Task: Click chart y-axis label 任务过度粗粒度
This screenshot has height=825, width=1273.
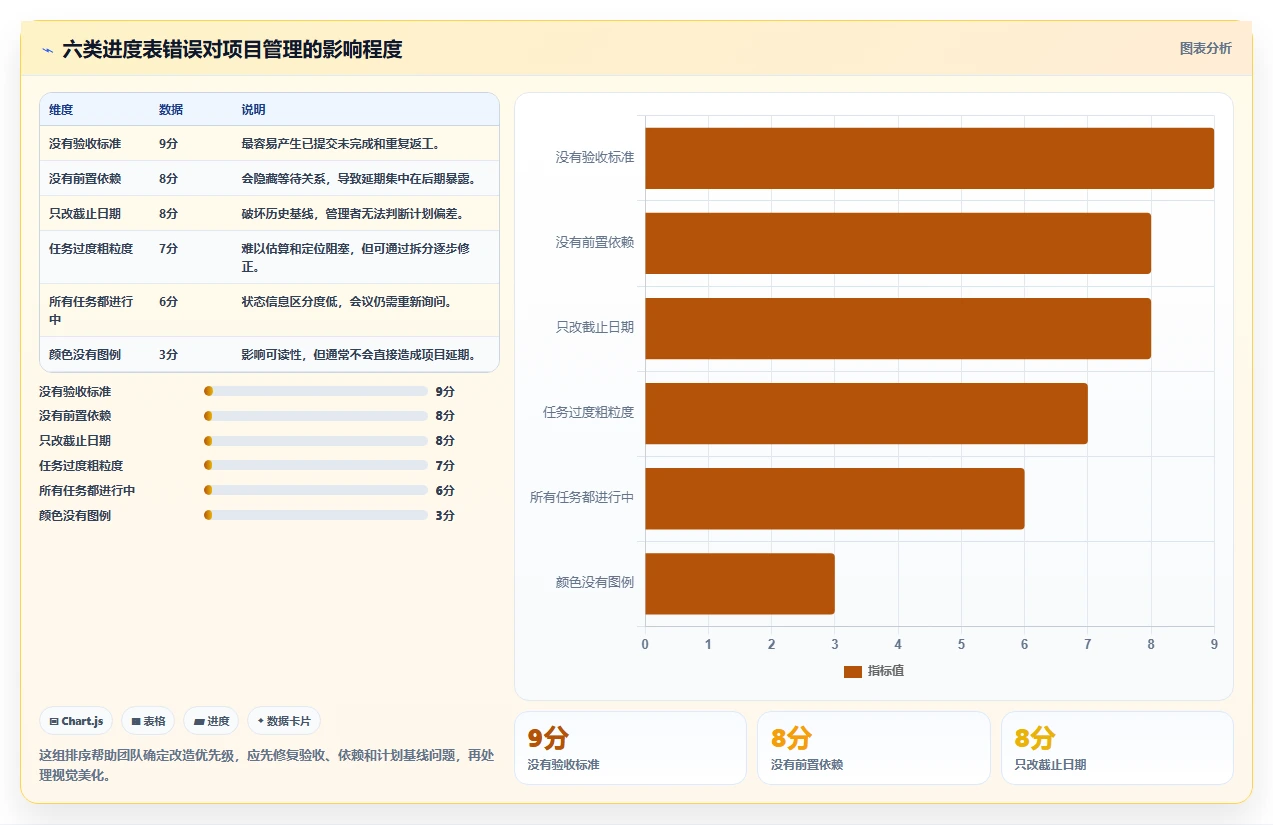Action: coord(588,413)
